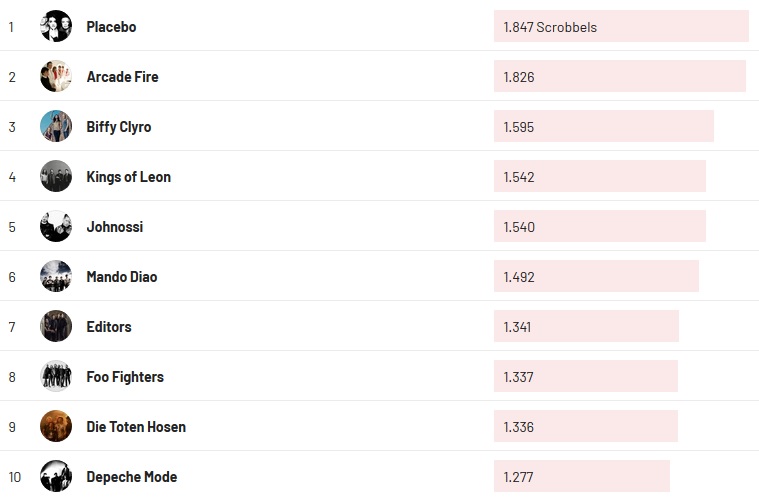Click the Biffy Clyro name link
759x500 pixels.
point(119,127)
